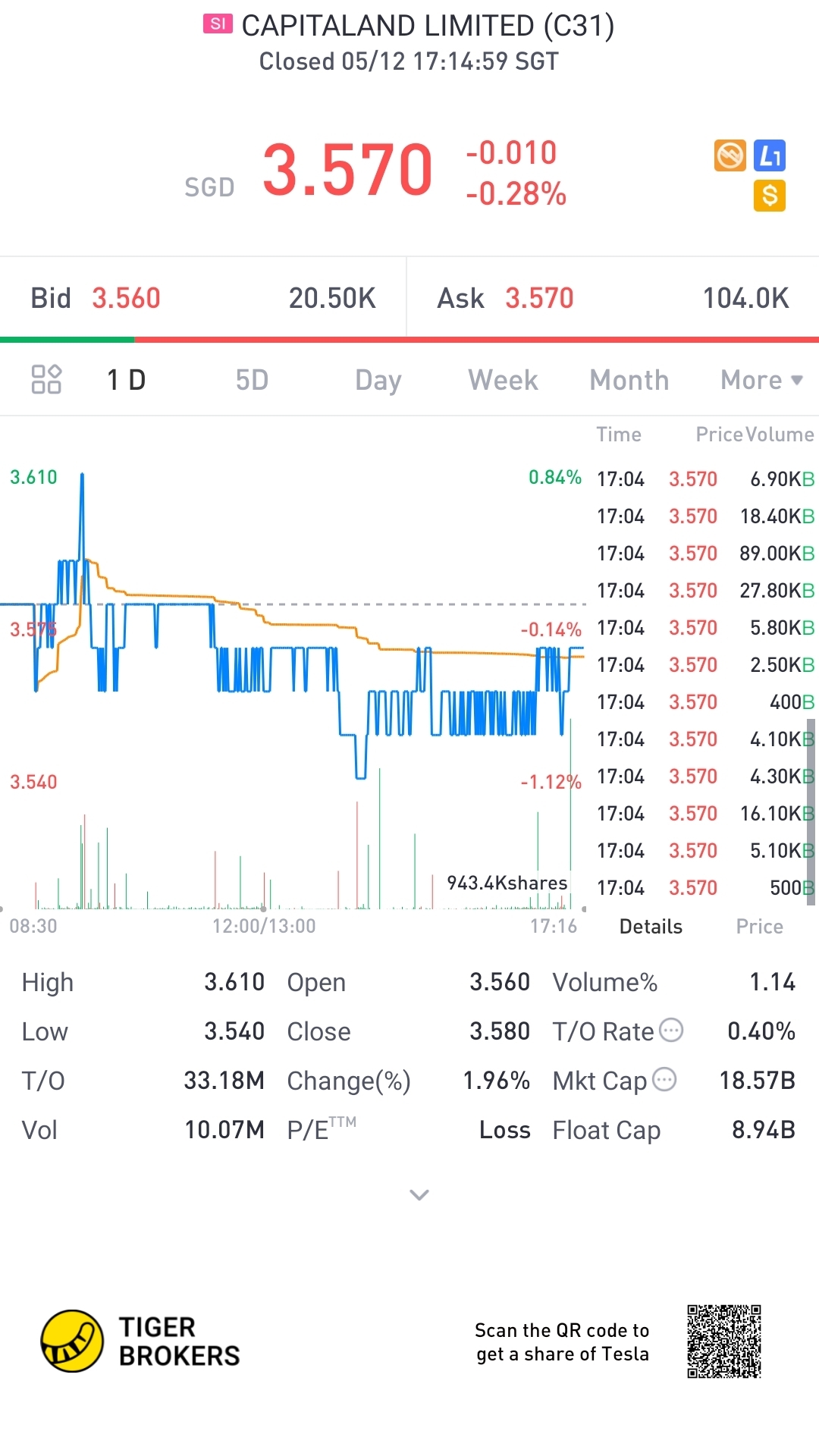
Task: Tap the T/O Rate info icon
Action: [x=671, y=1030]
